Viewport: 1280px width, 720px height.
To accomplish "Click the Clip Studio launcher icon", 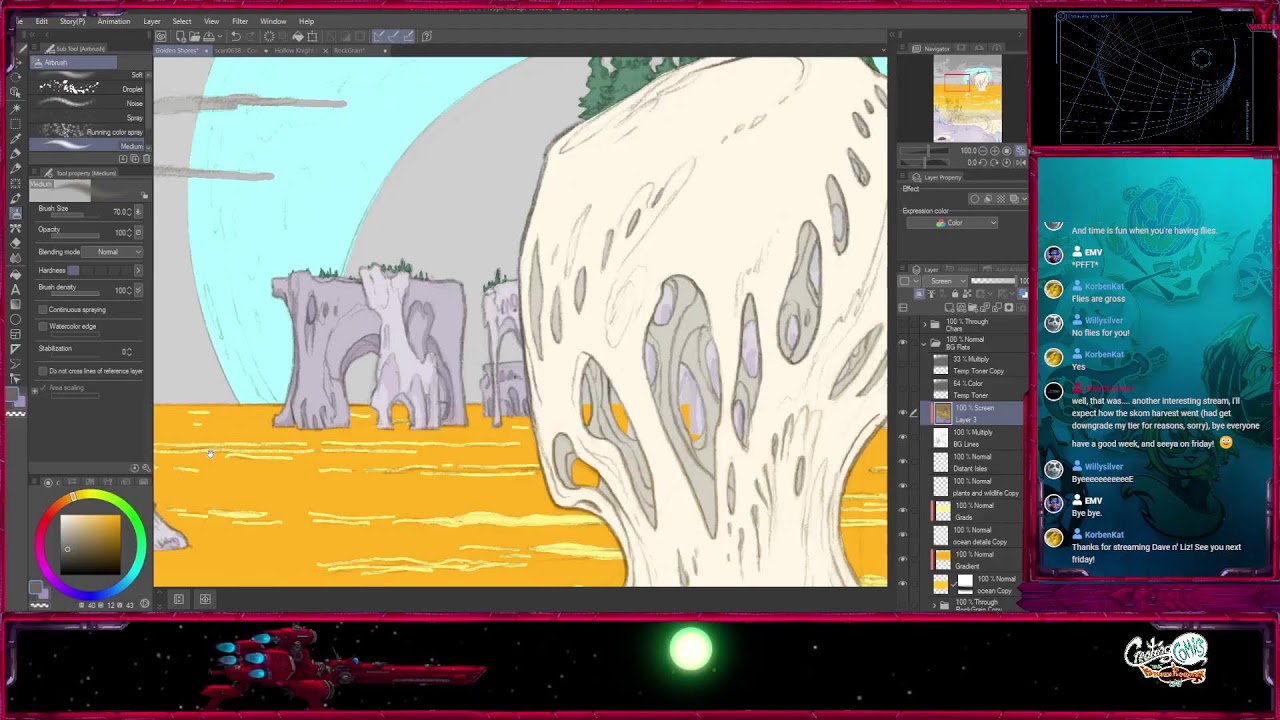I will [160, 36].
